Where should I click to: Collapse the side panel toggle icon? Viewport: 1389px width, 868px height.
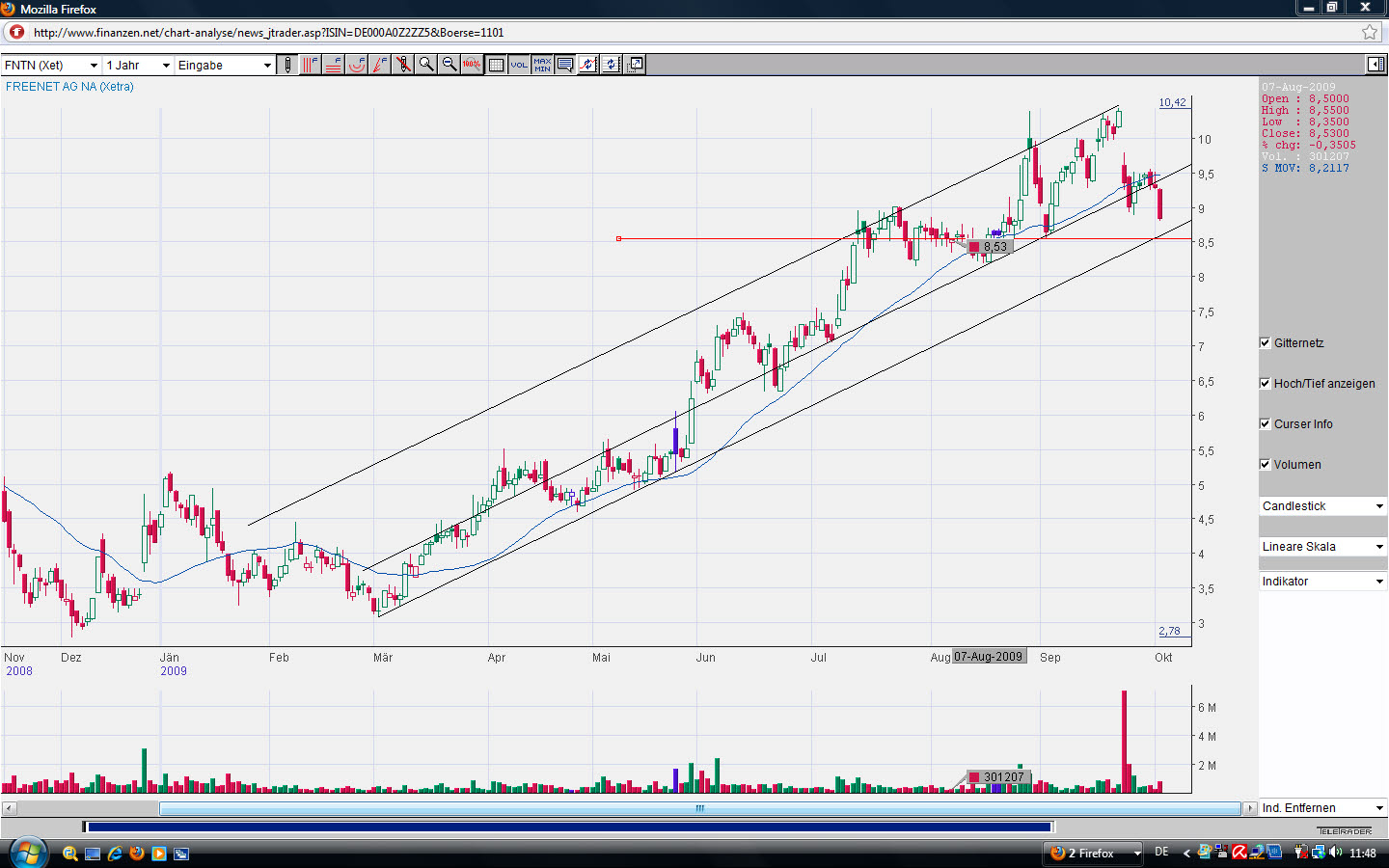[x=1375, y=65]
